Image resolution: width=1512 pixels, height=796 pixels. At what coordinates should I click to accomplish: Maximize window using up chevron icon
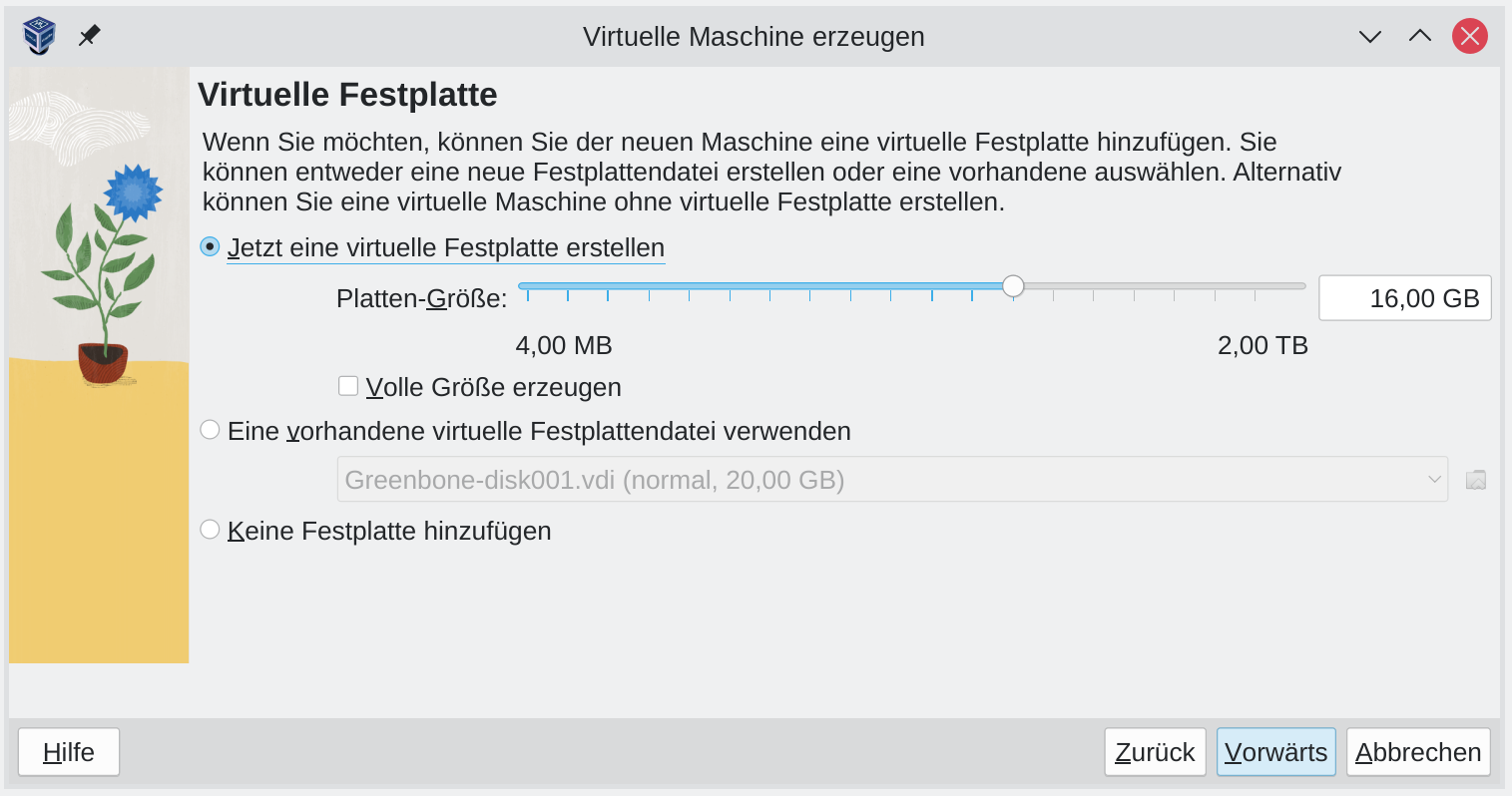click(x=1420, y=36)
